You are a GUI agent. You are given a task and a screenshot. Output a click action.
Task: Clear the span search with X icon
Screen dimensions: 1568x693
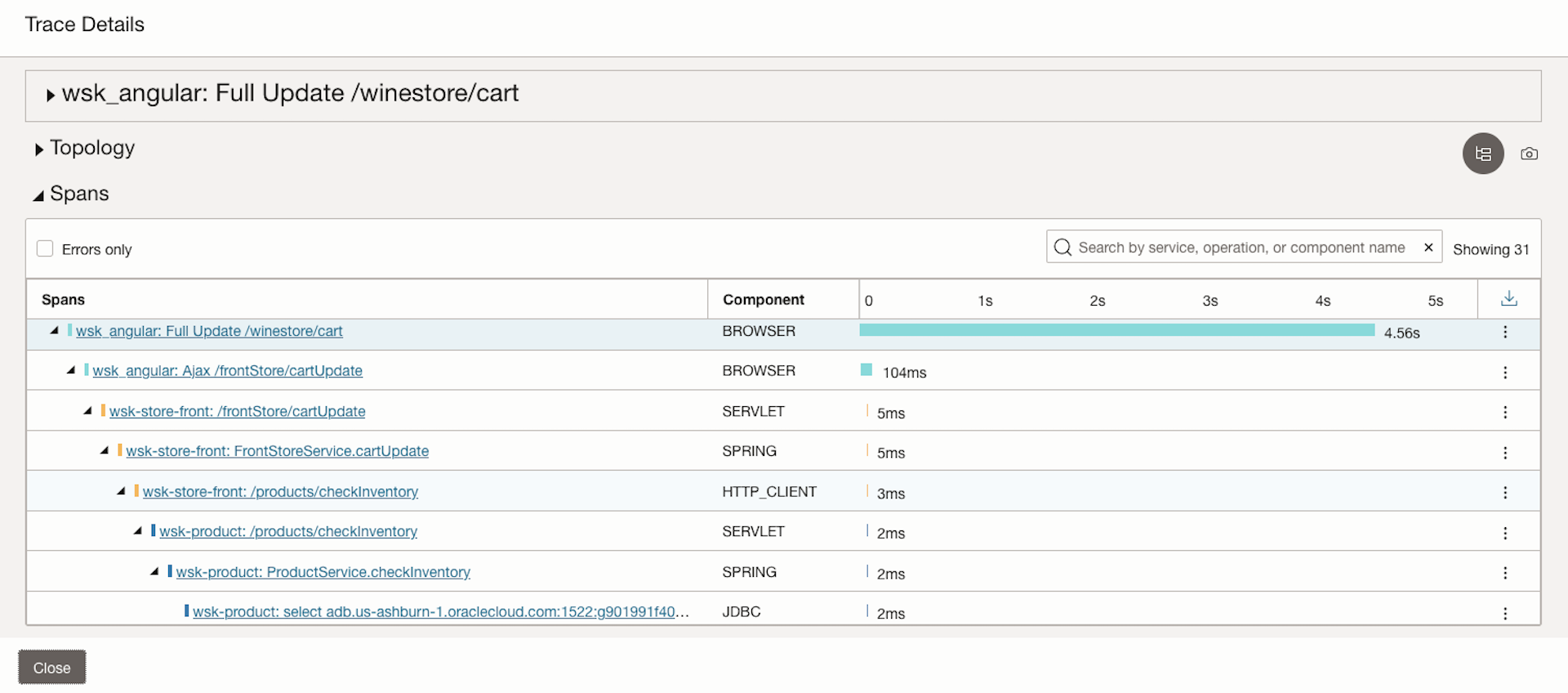[1428, 248]
